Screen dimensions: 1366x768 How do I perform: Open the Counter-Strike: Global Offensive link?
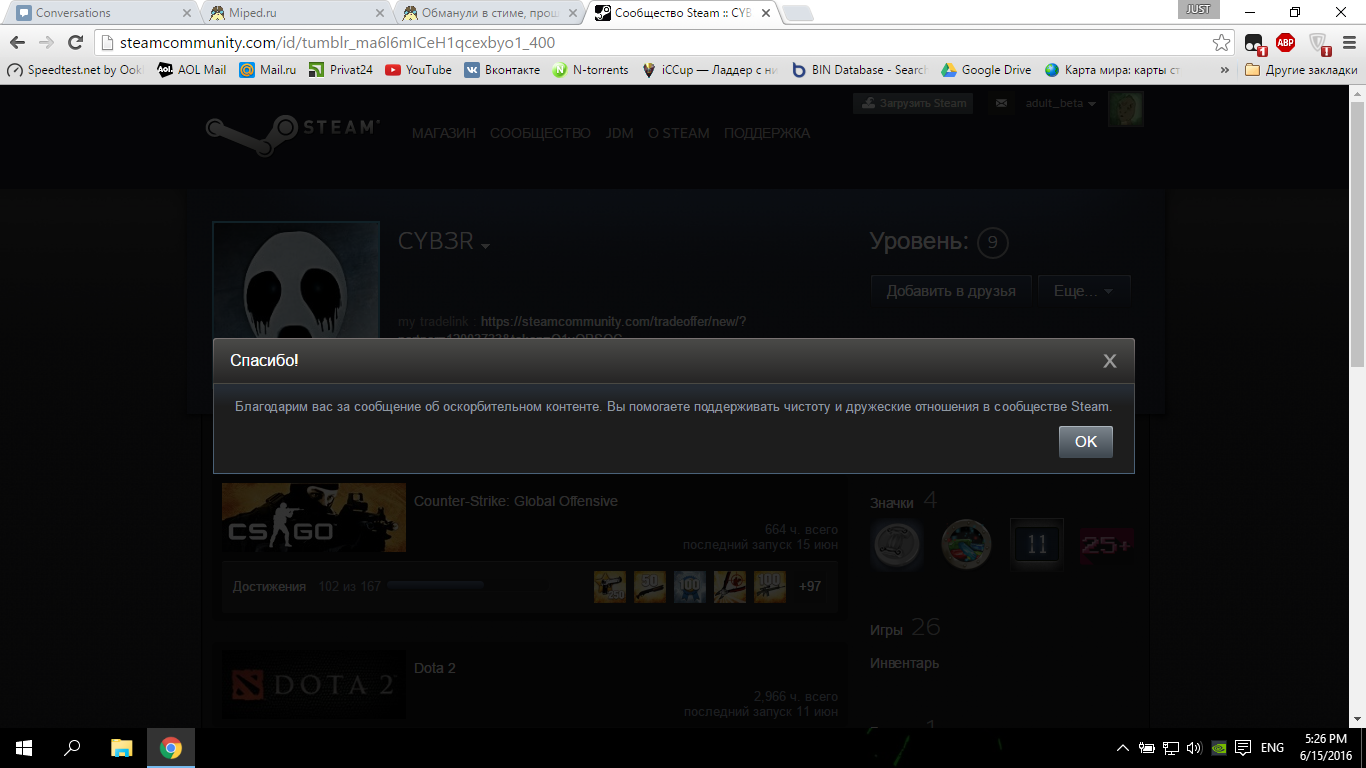tap(516, 501)
